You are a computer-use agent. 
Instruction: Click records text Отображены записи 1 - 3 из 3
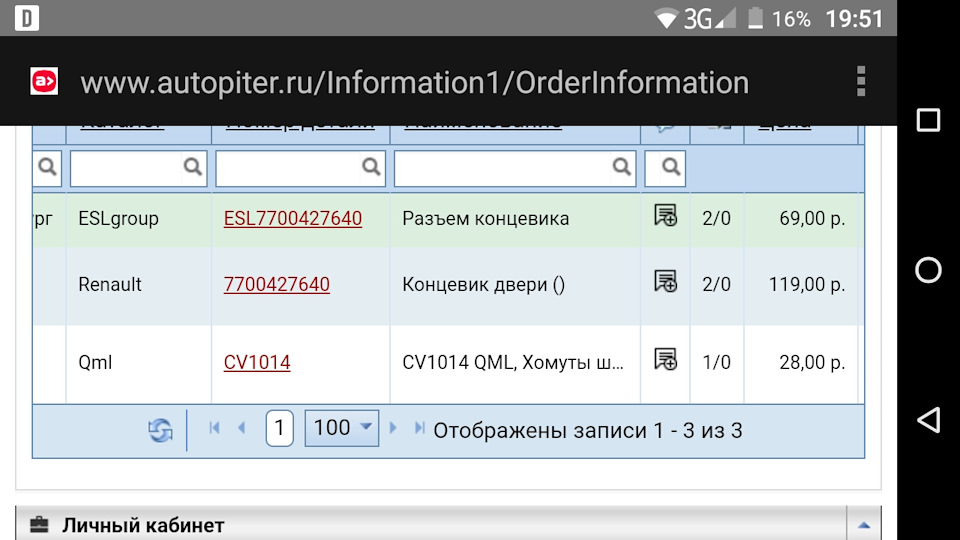point(588,430)
